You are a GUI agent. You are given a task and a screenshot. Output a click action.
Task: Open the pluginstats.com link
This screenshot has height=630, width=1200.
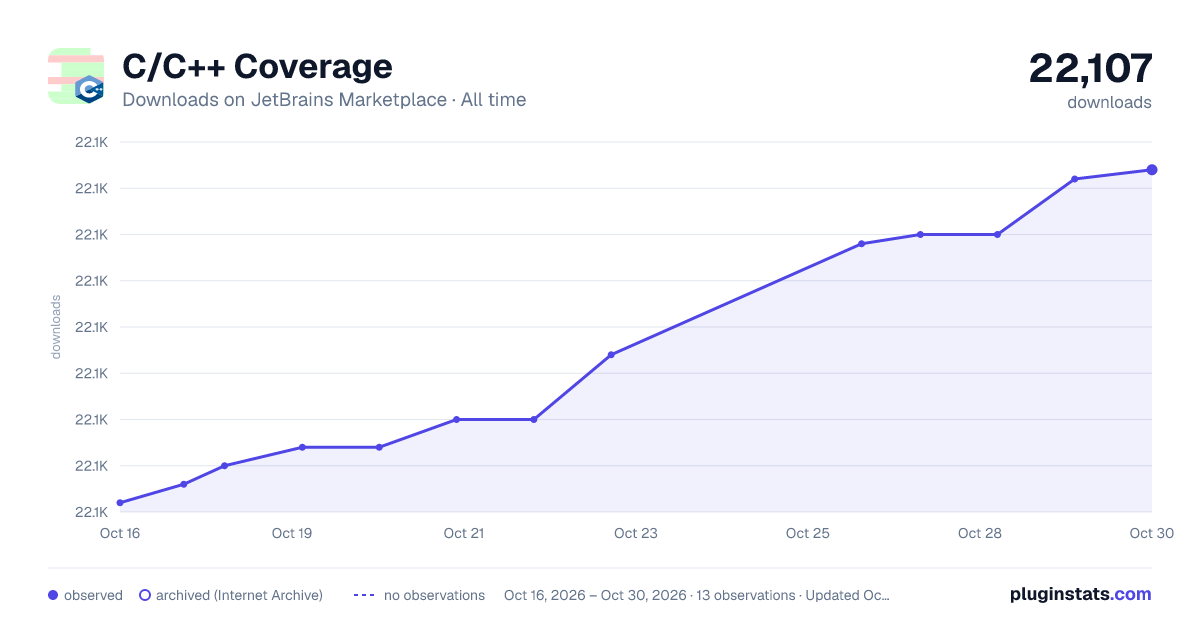1081,594
